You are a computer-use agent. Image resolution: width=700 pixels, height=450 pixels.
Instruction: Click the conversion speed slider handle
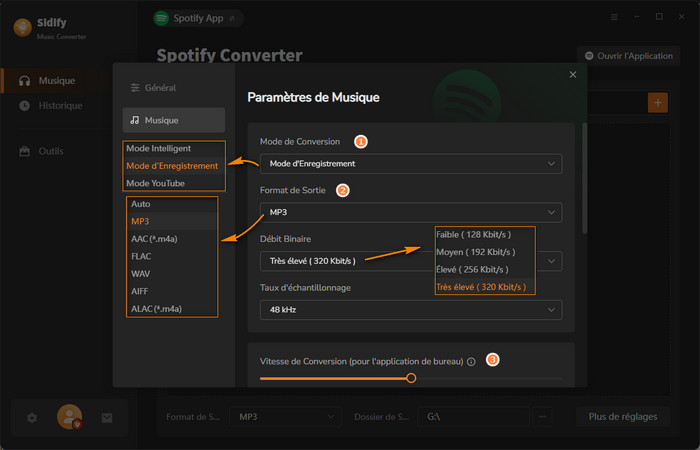pos(411,378)
